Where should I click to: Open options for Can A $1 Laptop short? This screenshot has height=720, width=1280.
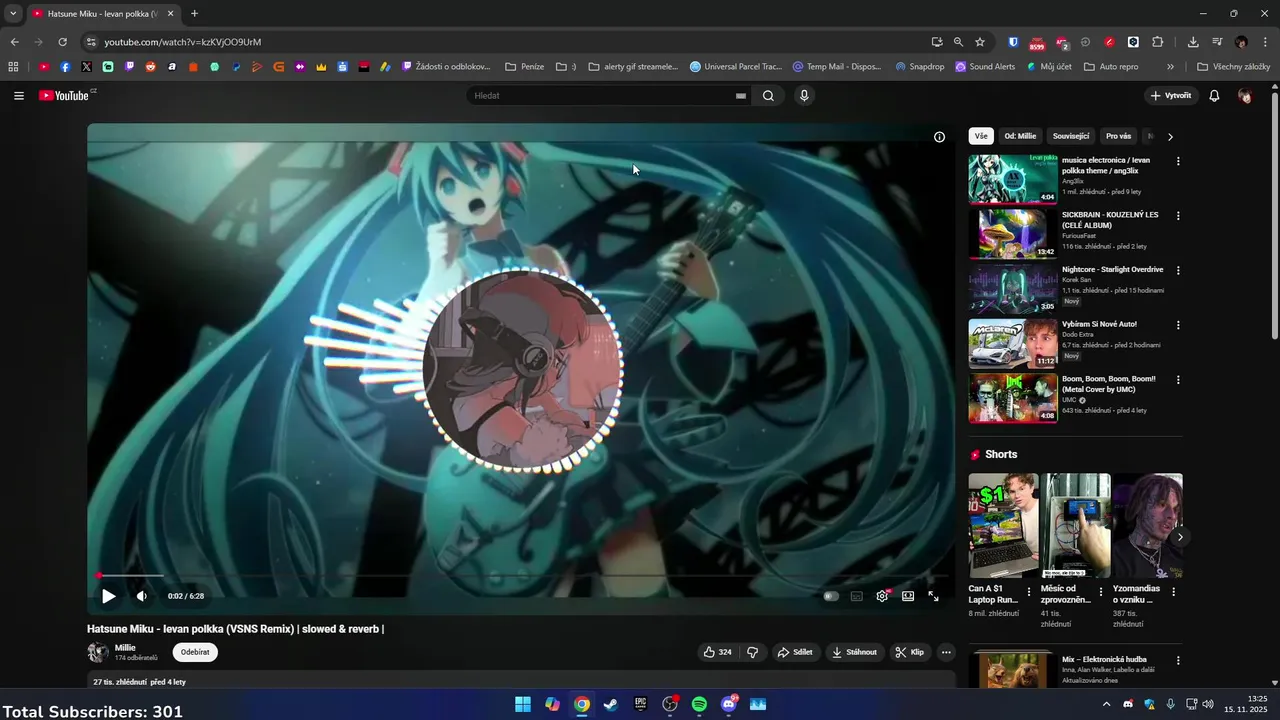(1029, 592)
